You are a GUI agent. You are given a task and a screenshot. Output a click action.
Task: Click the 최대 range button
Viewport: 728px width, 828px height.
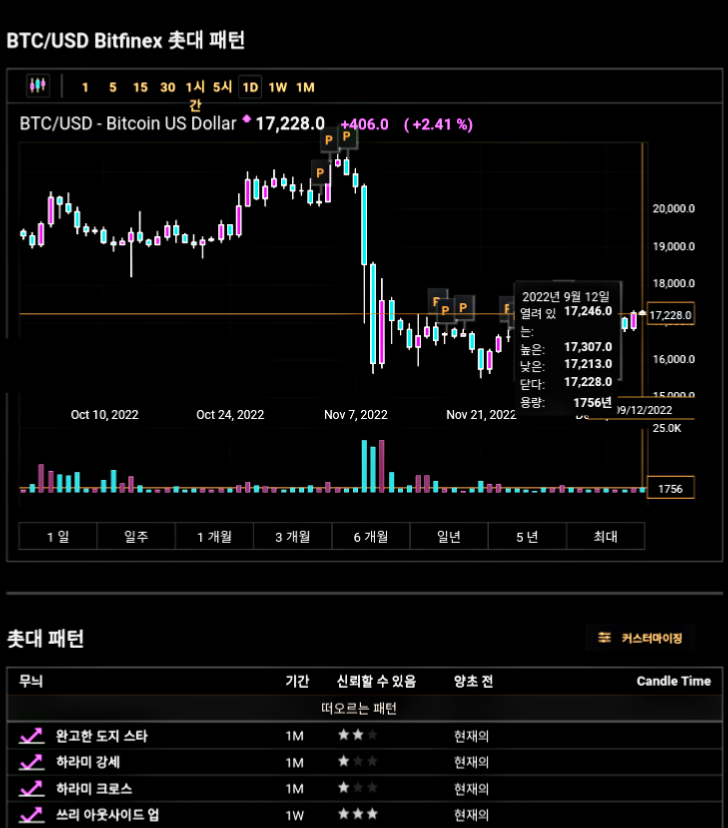coord(606,537)
